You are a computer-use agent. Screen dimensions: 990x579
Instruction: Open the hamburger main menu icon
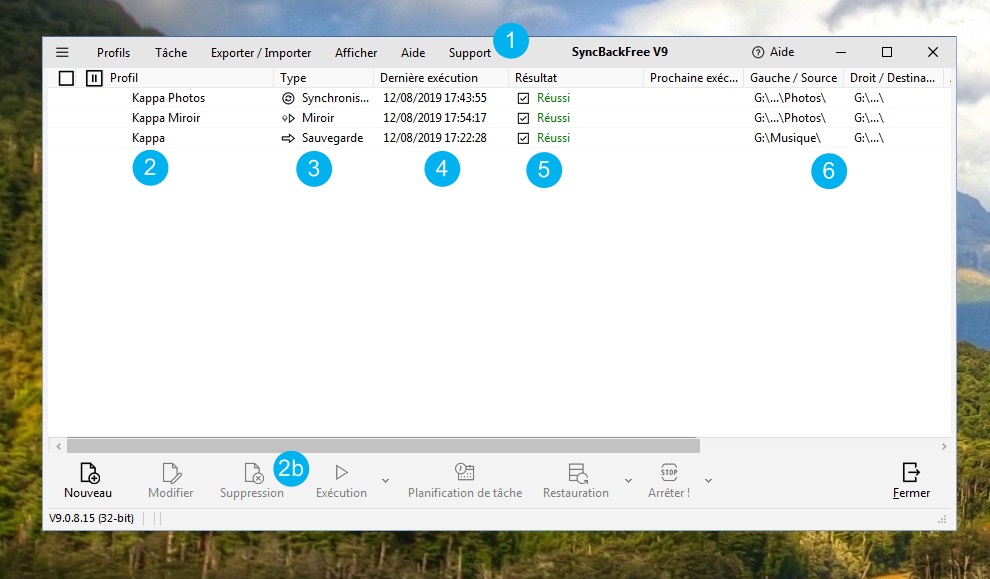point(62,52)
